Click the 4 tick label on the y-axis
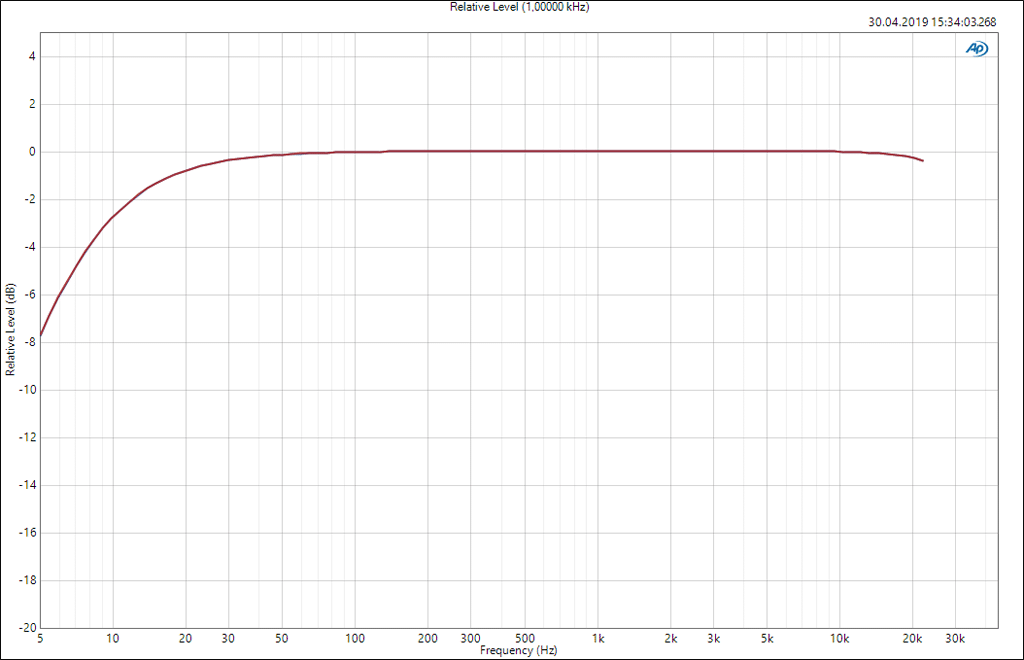The height and width of the screenshot is (660, 1024). pos(32,57)
